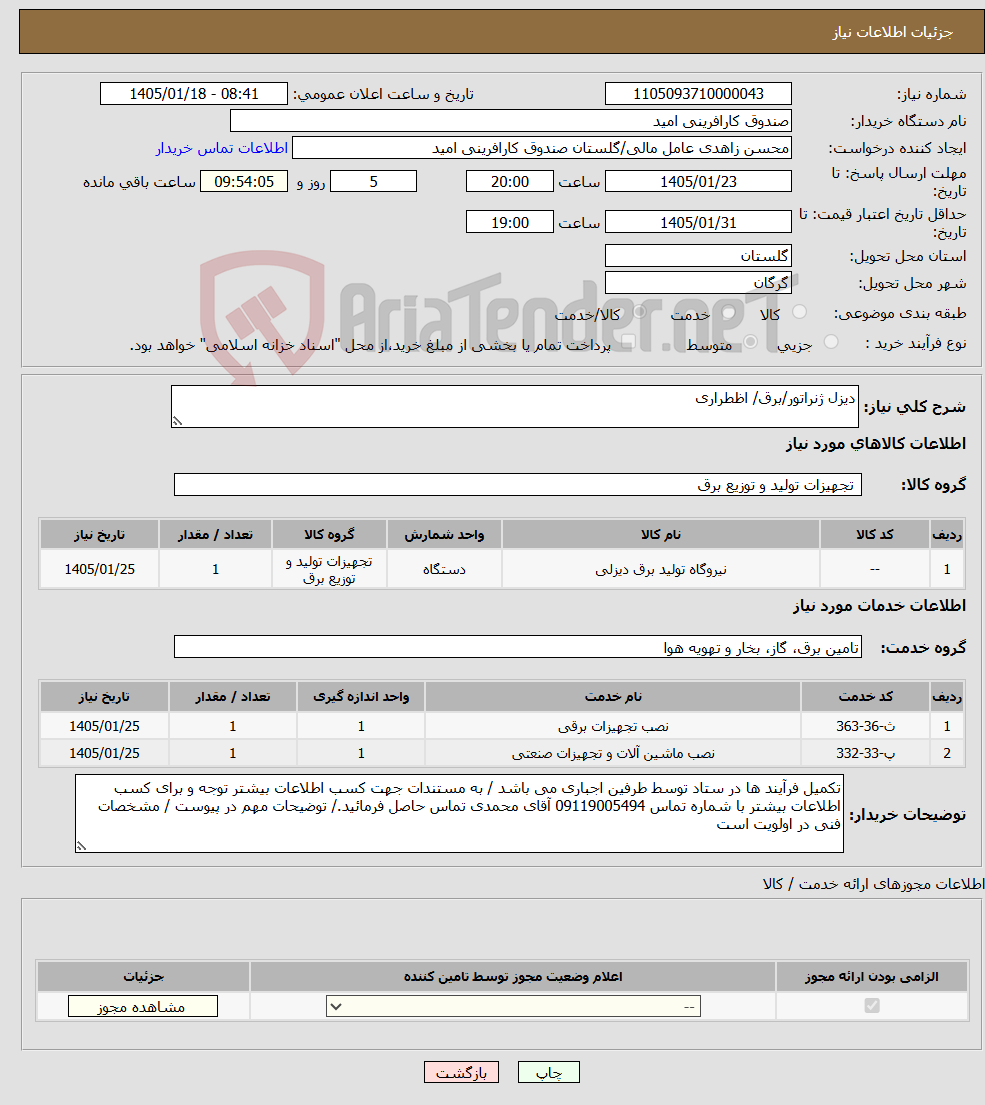Viewport: 985px width, 1105px height.
Task: Click the delivery province field گلستان
Action: (x=698, y=255)
